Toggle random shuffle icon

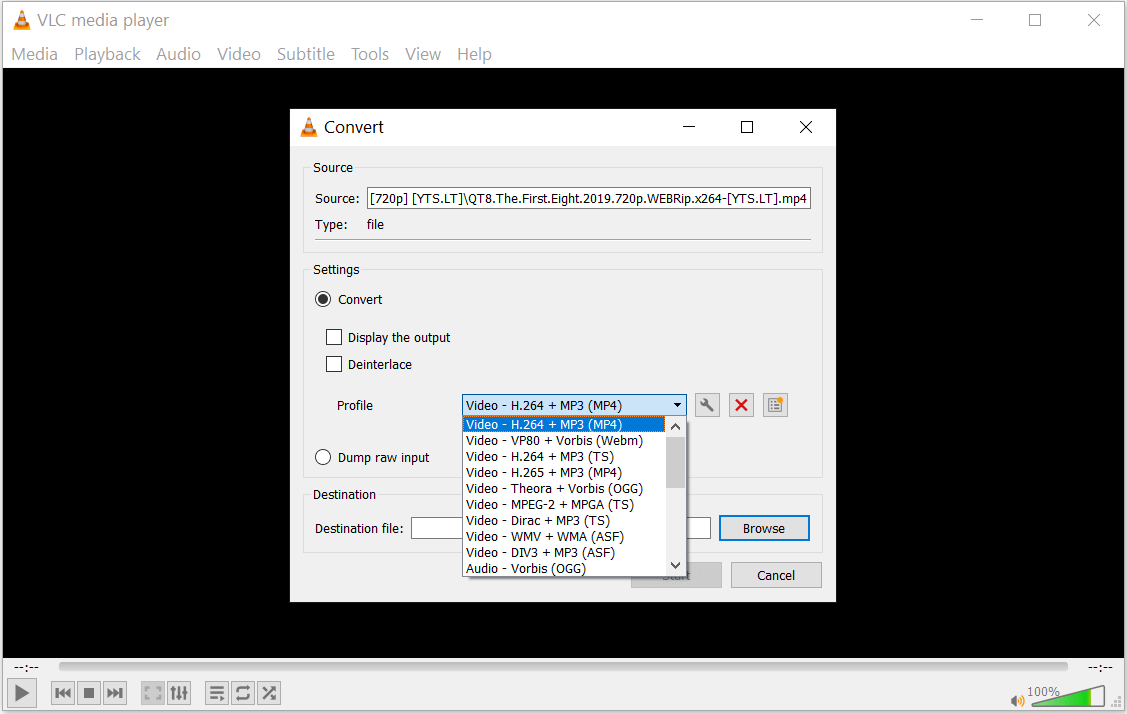coord(269,693)
